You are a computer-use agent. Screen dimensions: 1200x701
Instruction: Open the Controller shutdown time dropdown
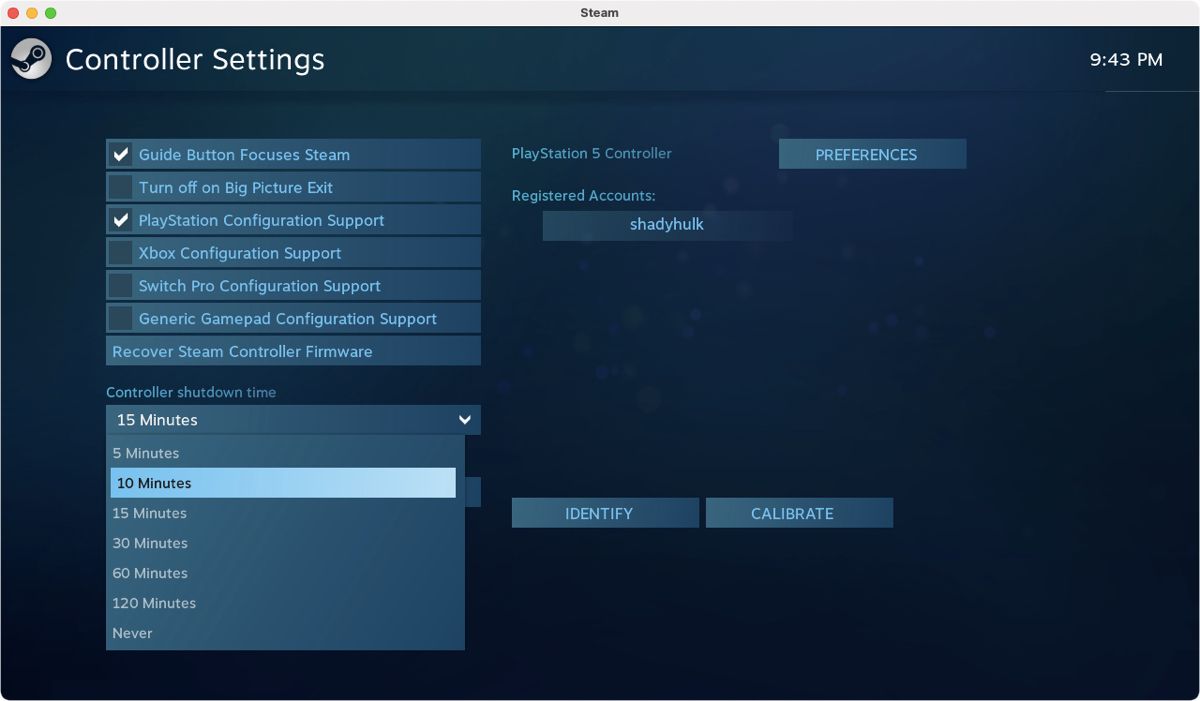[293, 420]
